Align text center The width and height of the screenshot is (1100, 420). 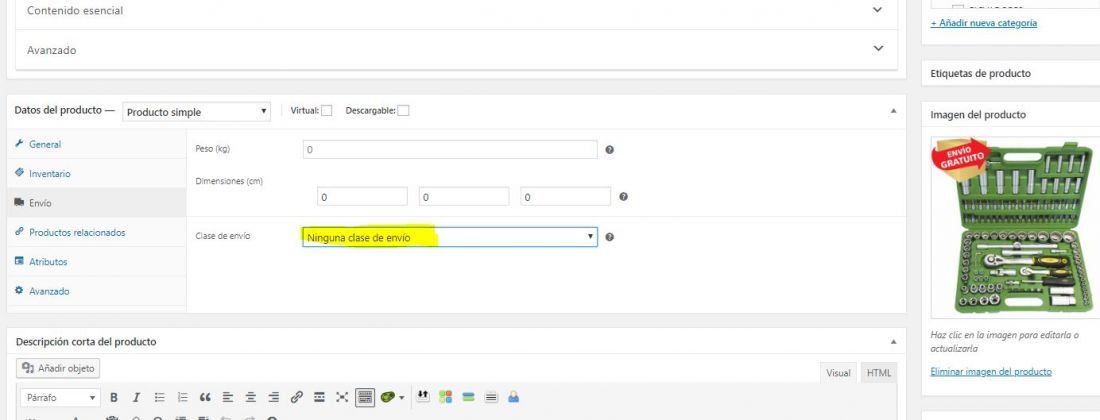click(x=250, y=398)
